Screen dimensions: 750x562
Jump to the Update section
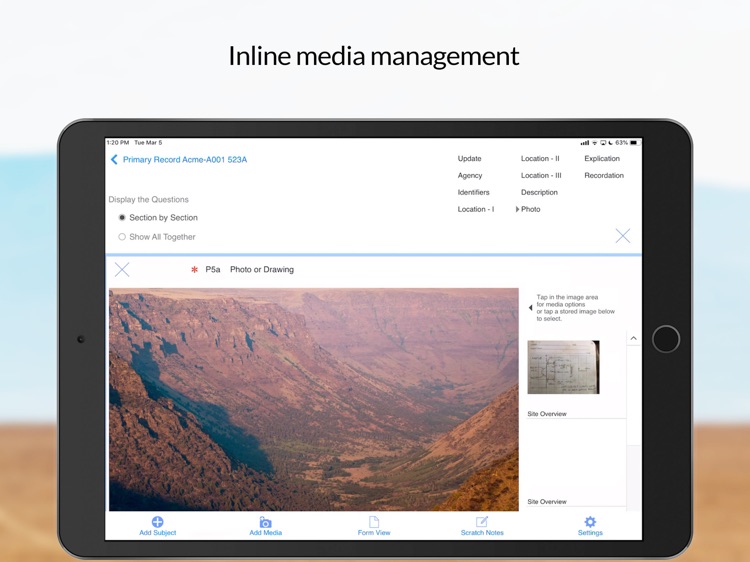[469, 158]
